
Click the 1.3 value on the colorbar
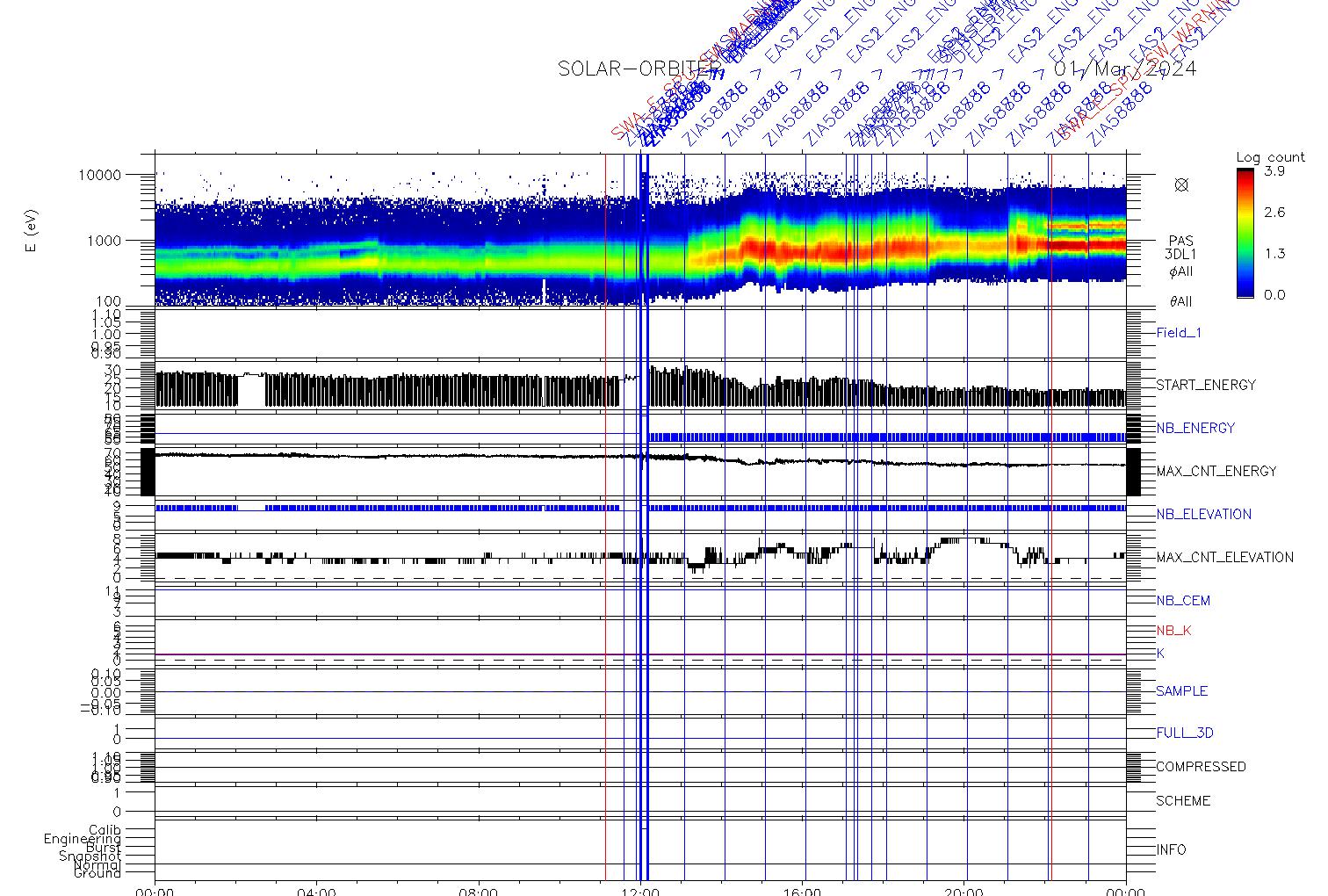tap(1274, 254)
